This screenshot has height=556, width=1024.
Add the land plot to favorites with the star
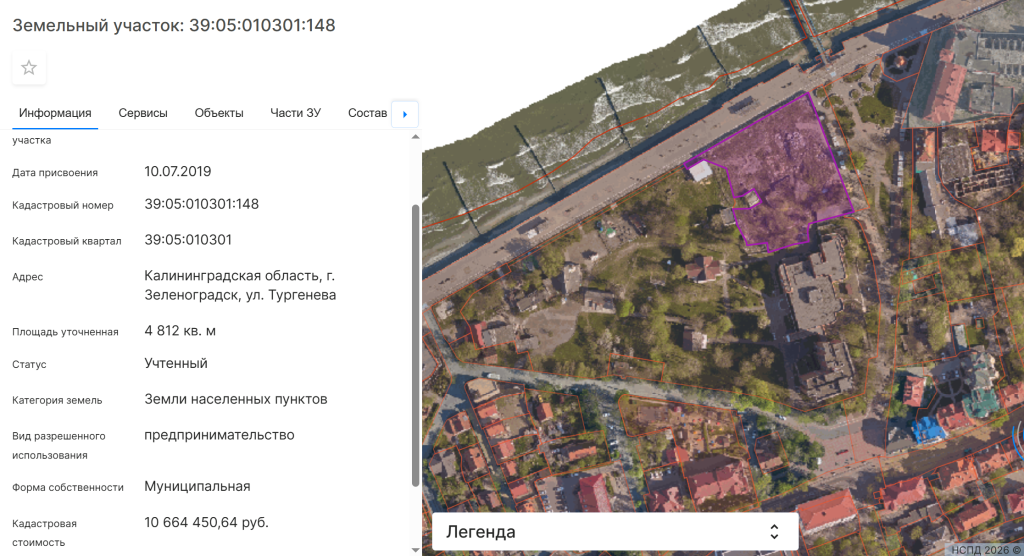tap(29, 68)
